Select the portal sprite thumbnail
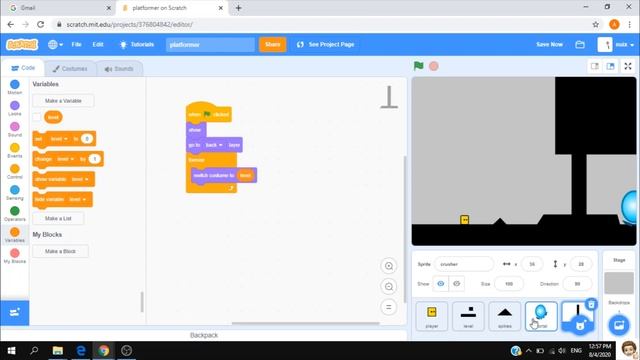This screenshot has height=360, width=640. pyautogui.click(x=541, y=316)
